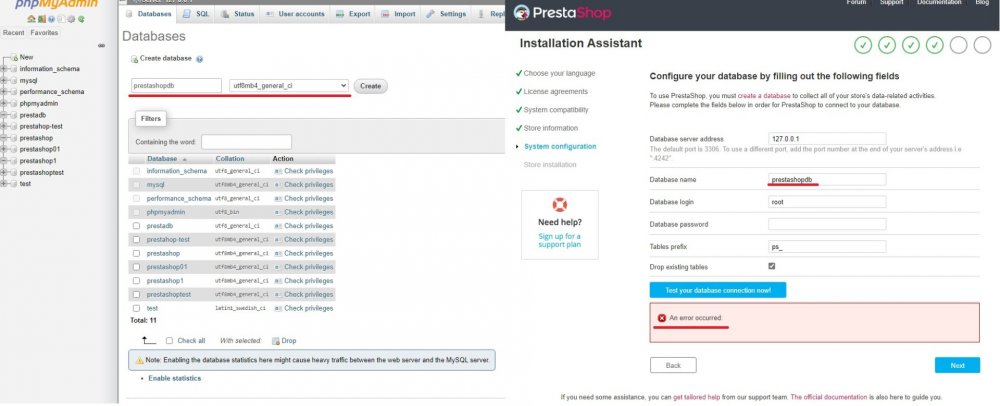
Task: Click Test your database connection now button
Action: pyautogui.click(x=717, y=290)
